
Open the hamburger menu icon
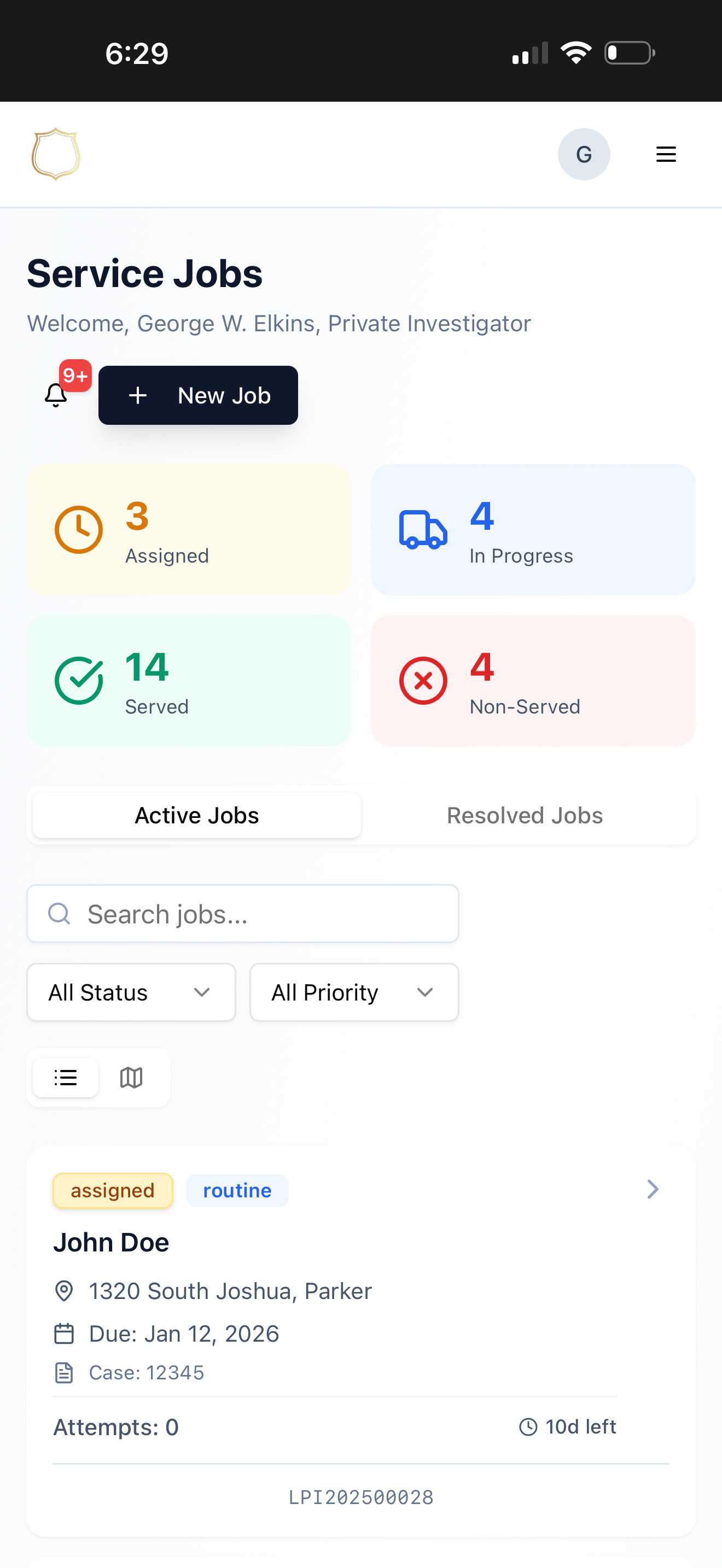[x=666, y=154]
